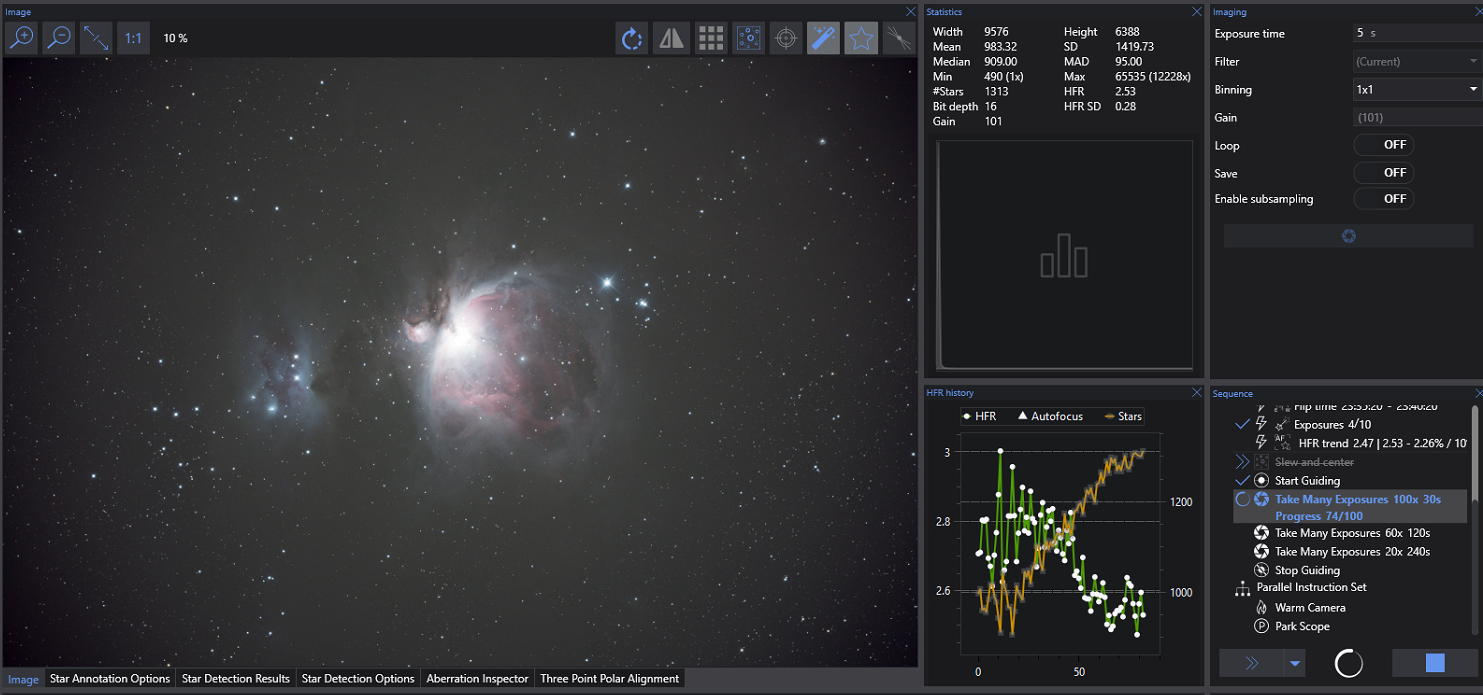
Task: Toggle star detection star icon
Action: [861, 38]
